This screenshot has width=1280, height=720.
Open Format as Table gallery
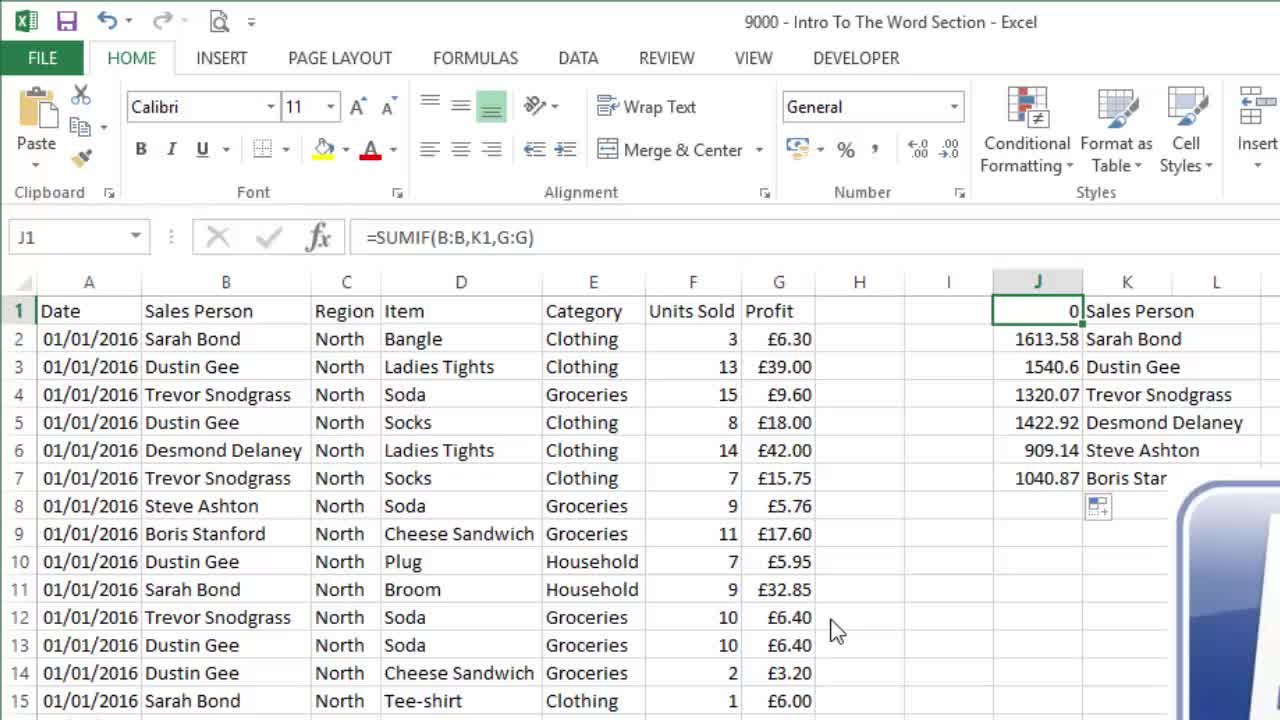(x=1116, y=130)
